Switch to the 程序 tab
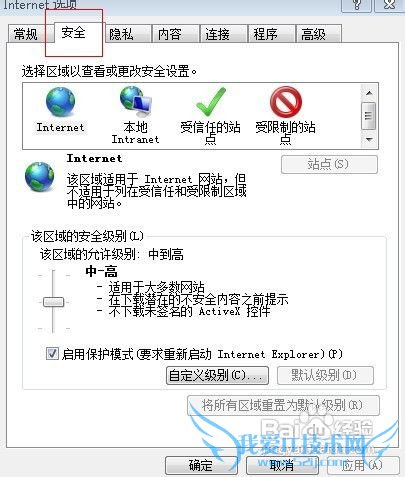Viewport: 405px width, 477px height. click(x=265, y=34)
